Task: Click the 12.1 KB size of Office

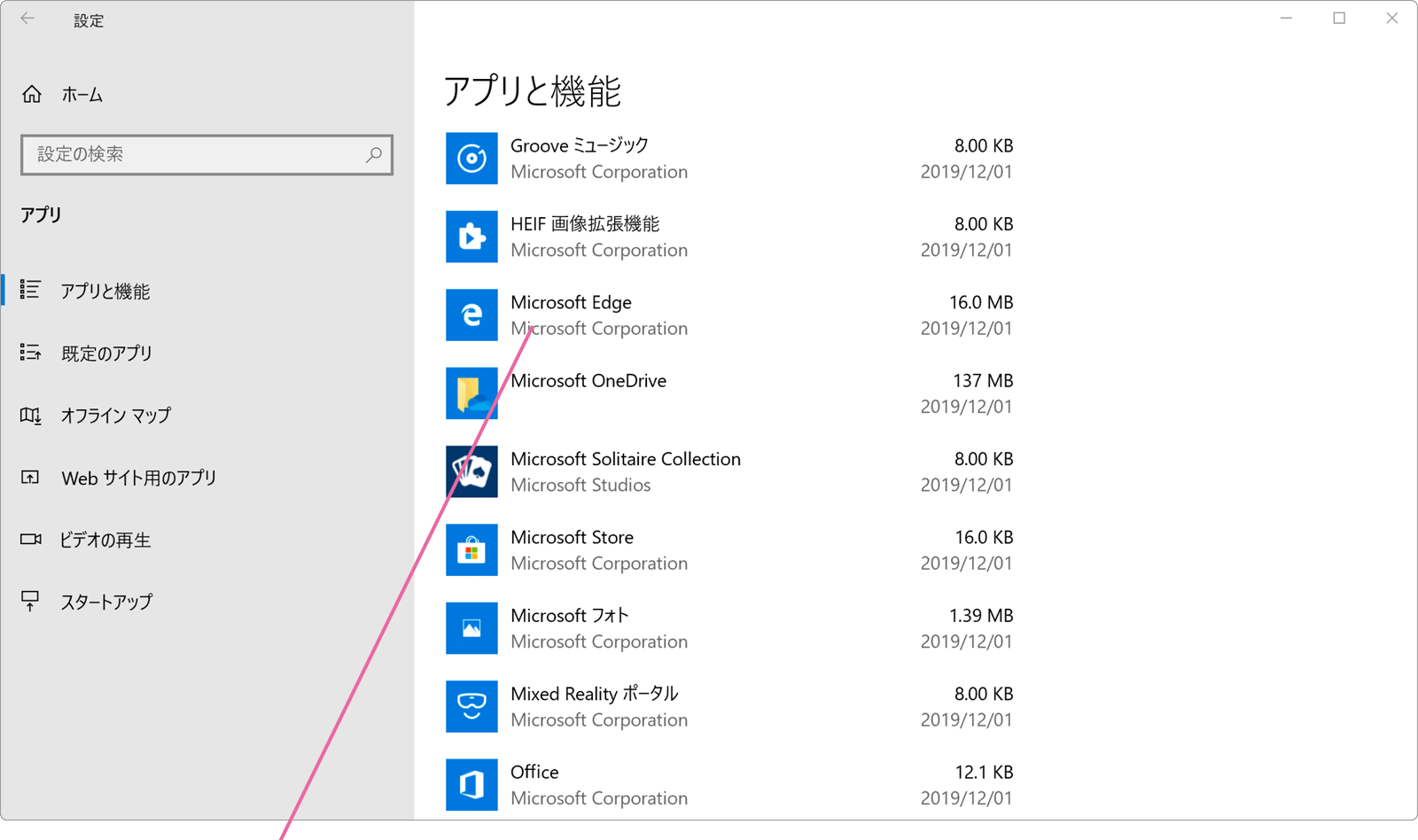Action: (x=984, y=772)
